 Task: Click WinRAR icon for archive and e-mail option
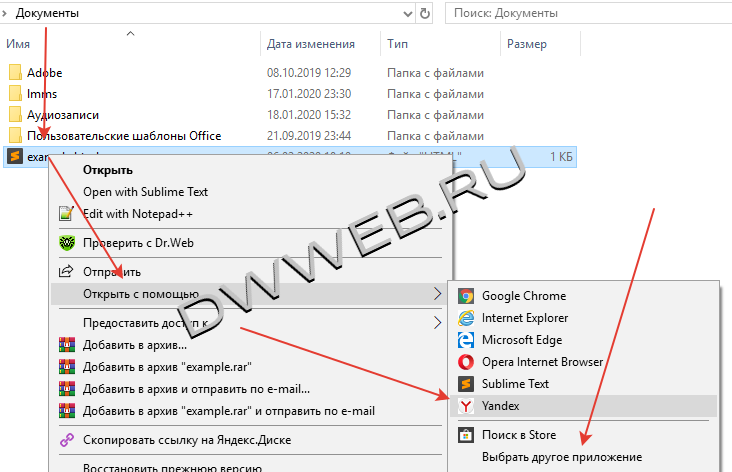coord(67,388)
